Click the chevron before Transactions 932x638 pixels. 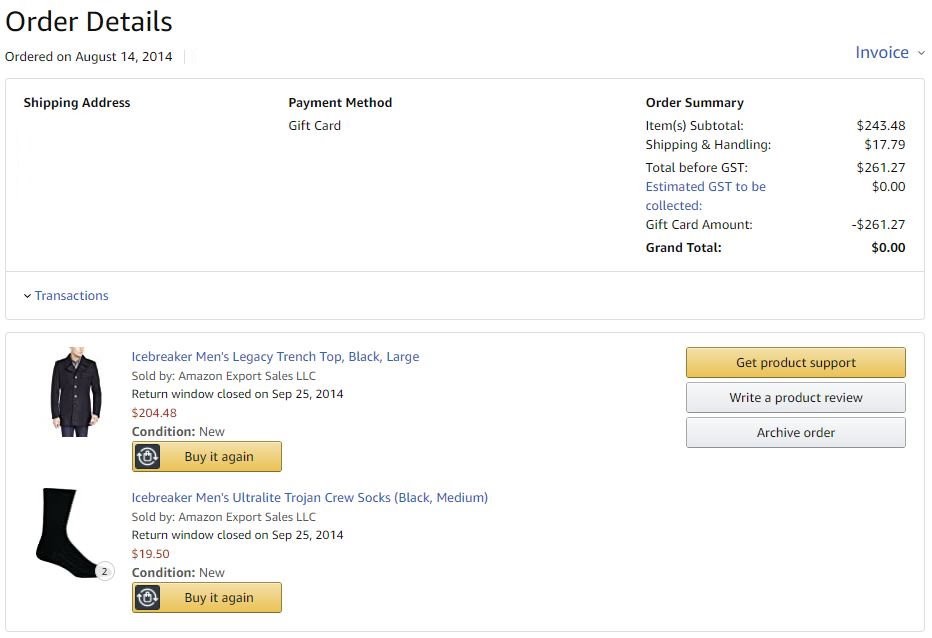(x=27, y=296)
